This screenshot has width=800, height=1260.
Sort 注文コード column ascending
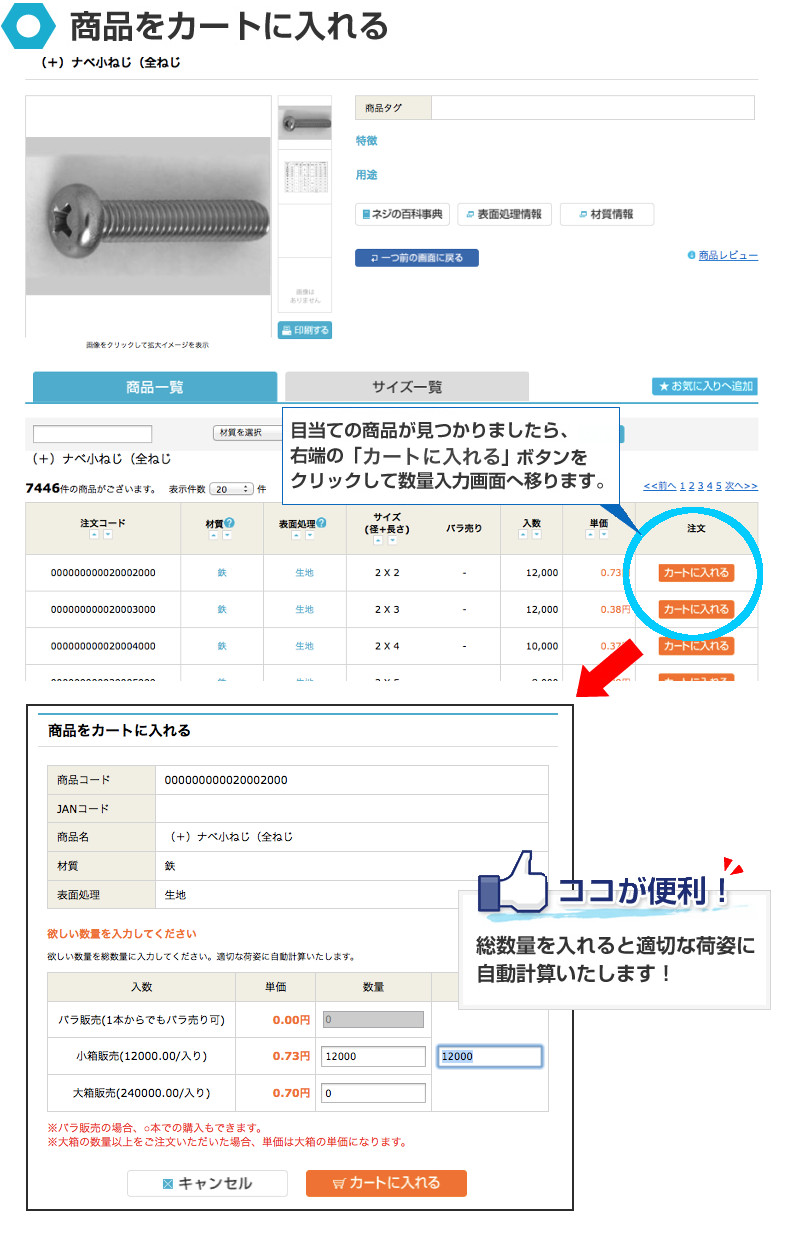[92, 536]
